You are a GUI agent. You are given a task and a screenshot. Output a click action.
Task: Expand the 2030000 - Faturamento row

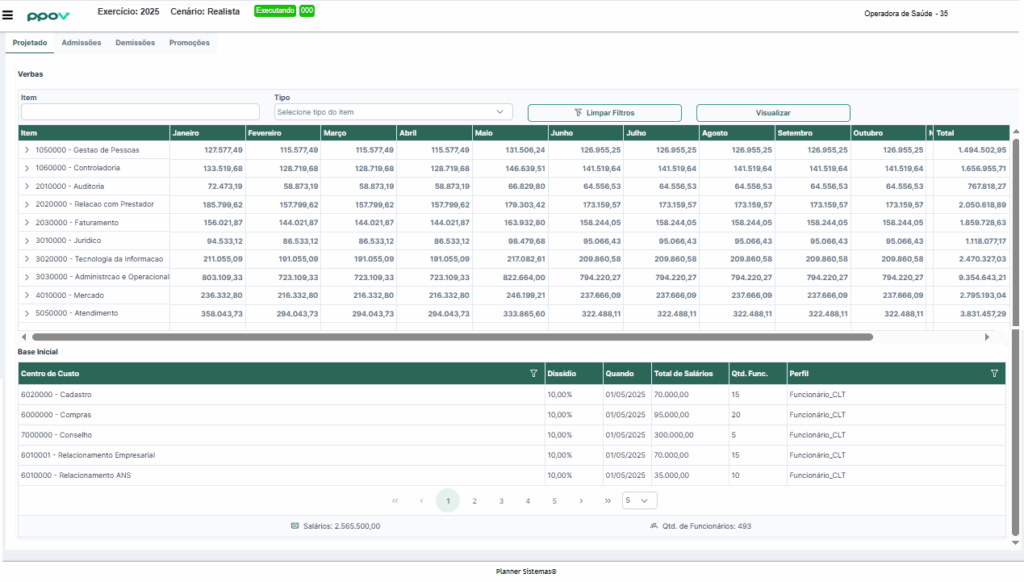tap(27, 223)
